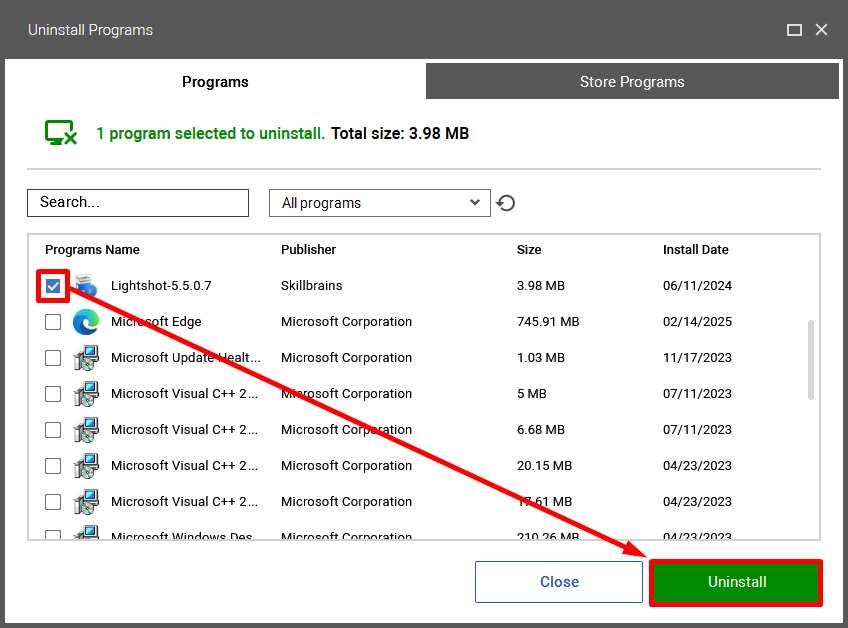Viewport: 848px width, 628px height.
Task: Tick the Microsoft Edge checkbox
Action: coord(53,322)
